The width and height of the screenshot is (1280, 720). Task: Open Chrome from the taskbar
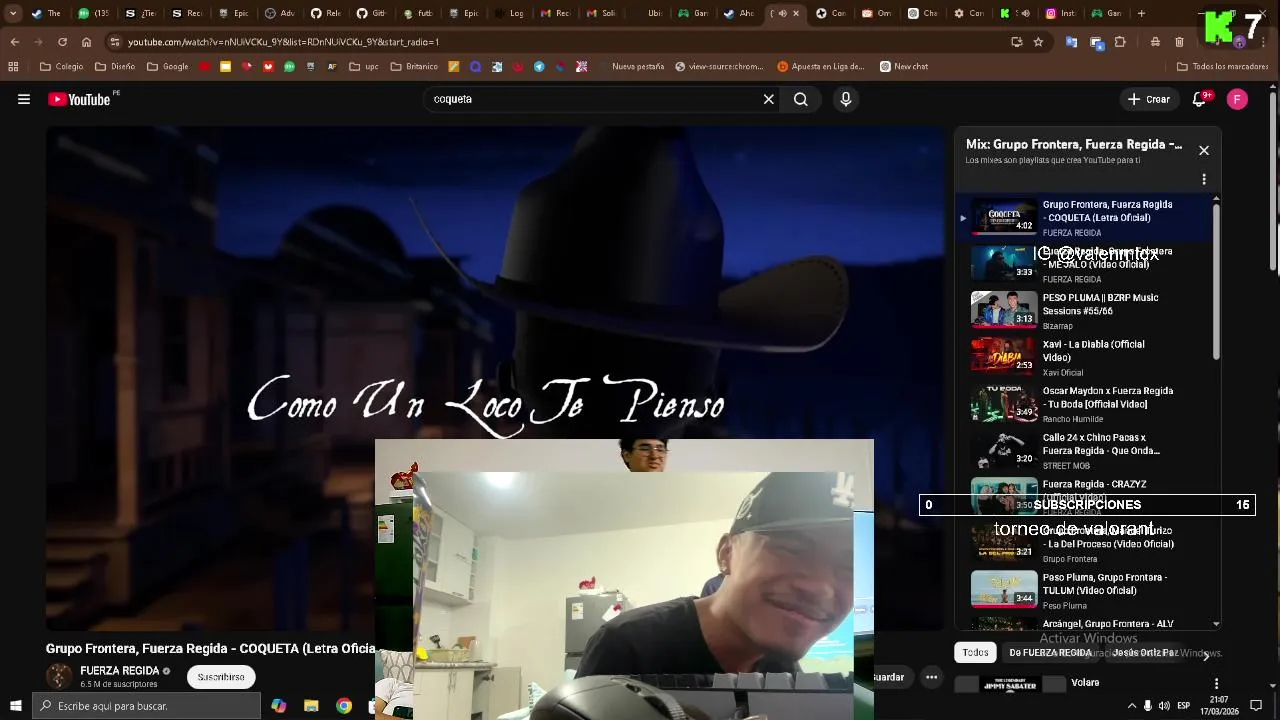coord(344,706)
